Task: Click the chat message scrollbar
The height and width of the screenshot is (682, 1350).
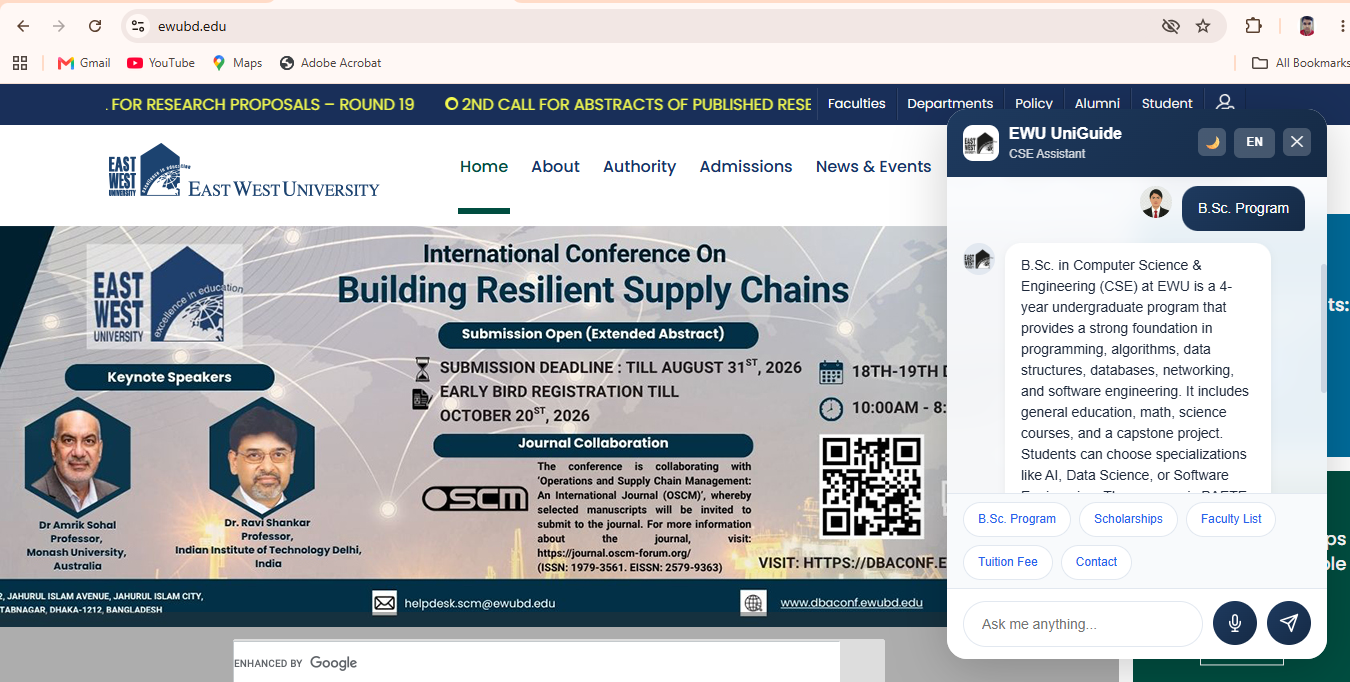Action: point(1323,328)
